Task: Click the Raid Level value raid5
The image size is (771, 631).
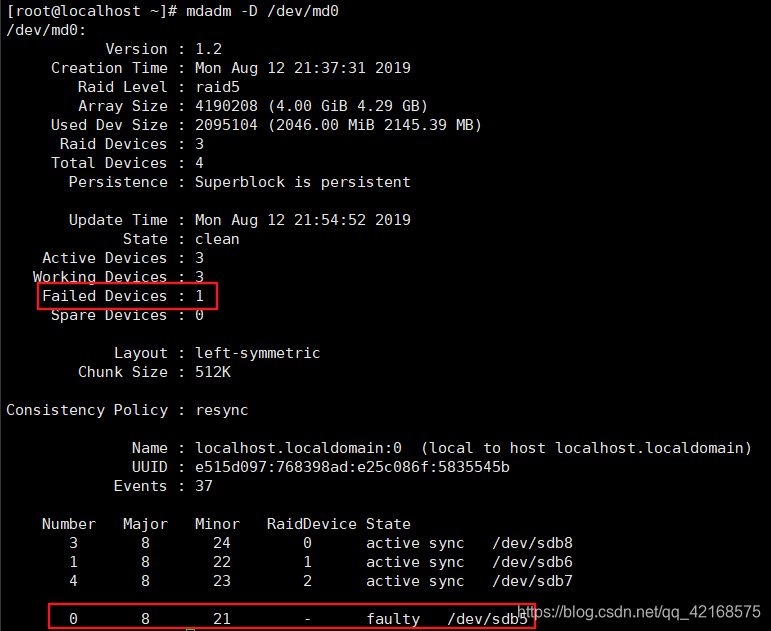Action: tap(217, 87)
